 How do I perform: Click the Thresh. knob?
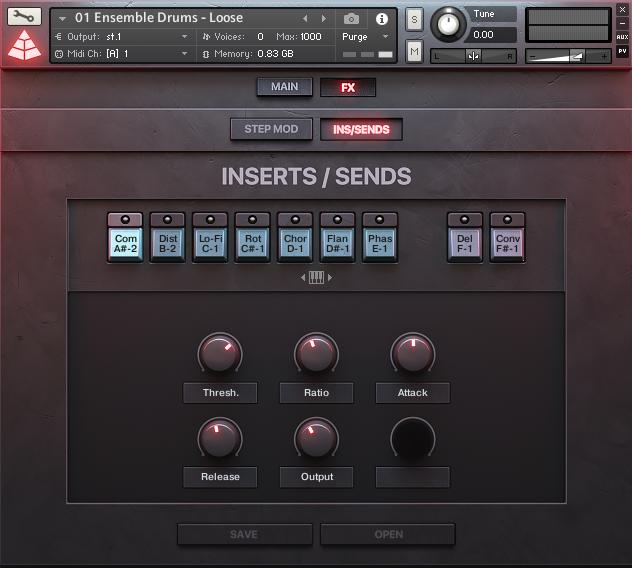(x=220, y=354)
